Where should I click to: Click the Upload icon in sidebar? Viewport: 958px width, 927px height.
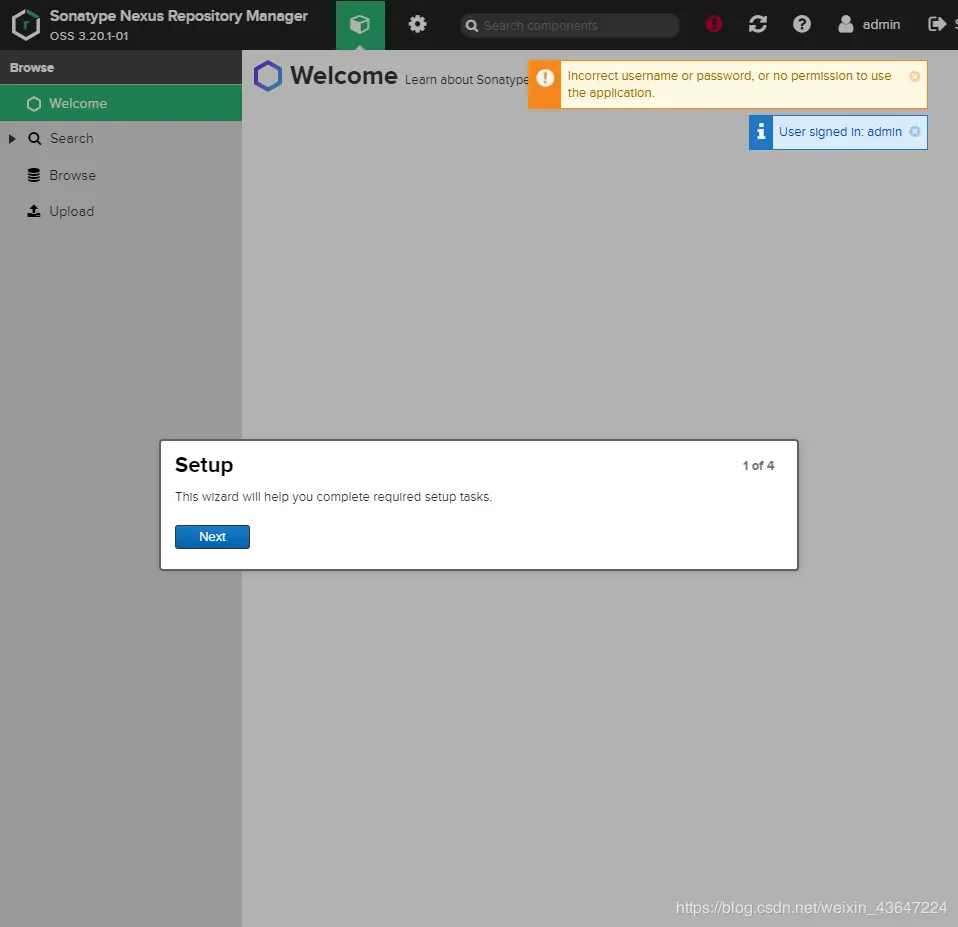click(34, 211)
